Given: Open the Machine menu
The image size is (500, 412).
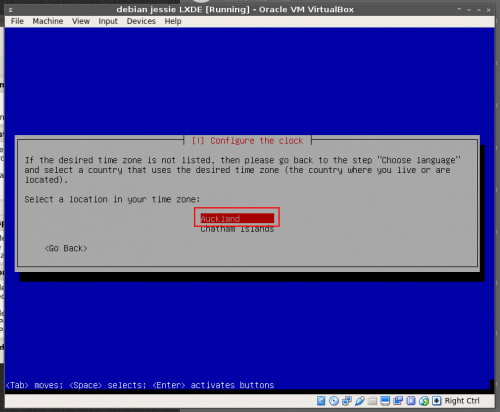Looking at the screenshot, I should [48, 21].
